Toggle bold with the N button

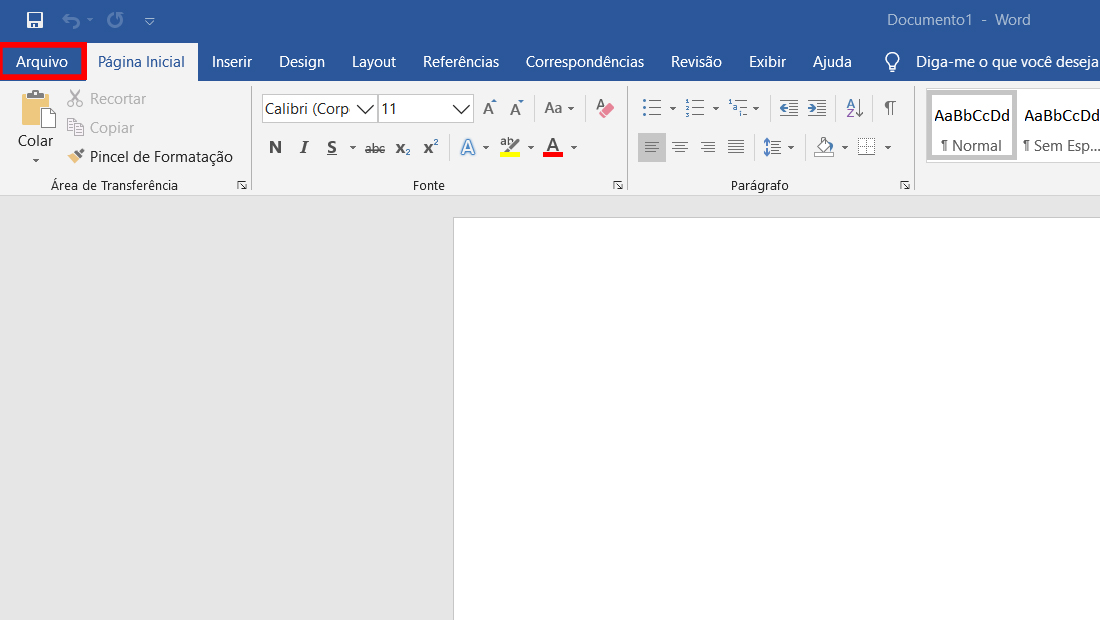275,147
